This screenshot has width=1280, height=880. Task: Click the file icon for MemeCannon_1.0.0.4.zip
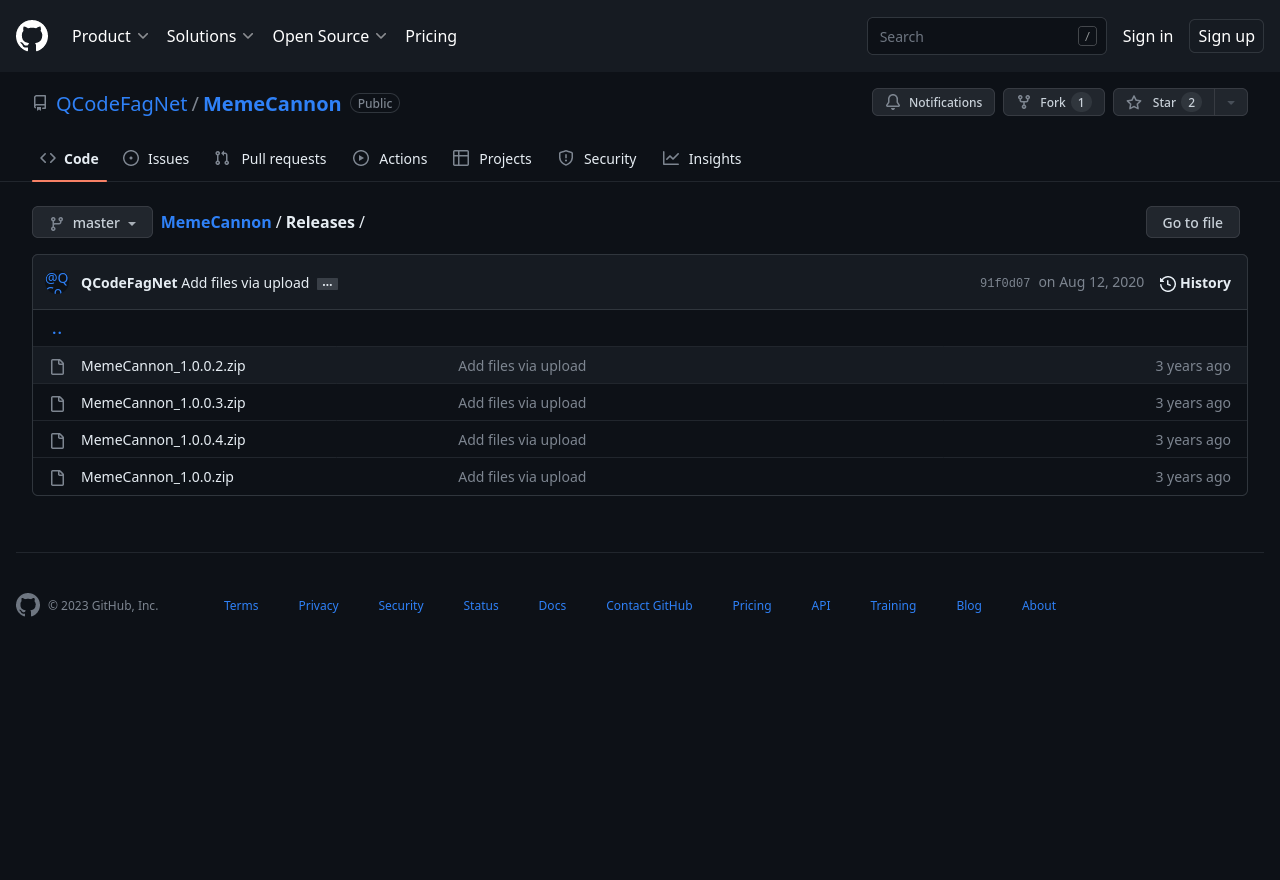click(x=58, y=440)
